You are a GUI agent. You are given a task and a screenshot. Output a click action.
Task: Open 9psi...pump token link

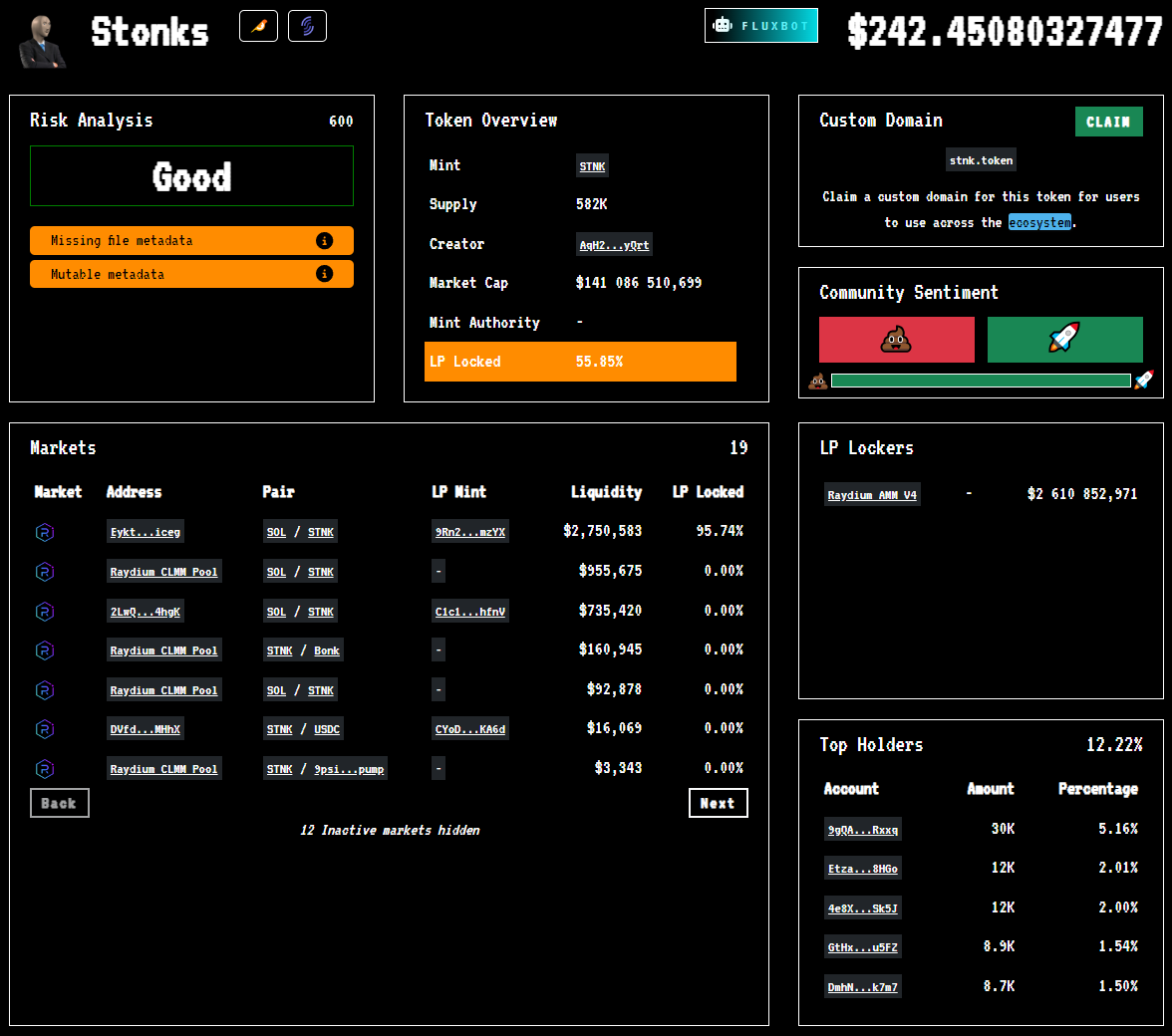tap(349, 769)
